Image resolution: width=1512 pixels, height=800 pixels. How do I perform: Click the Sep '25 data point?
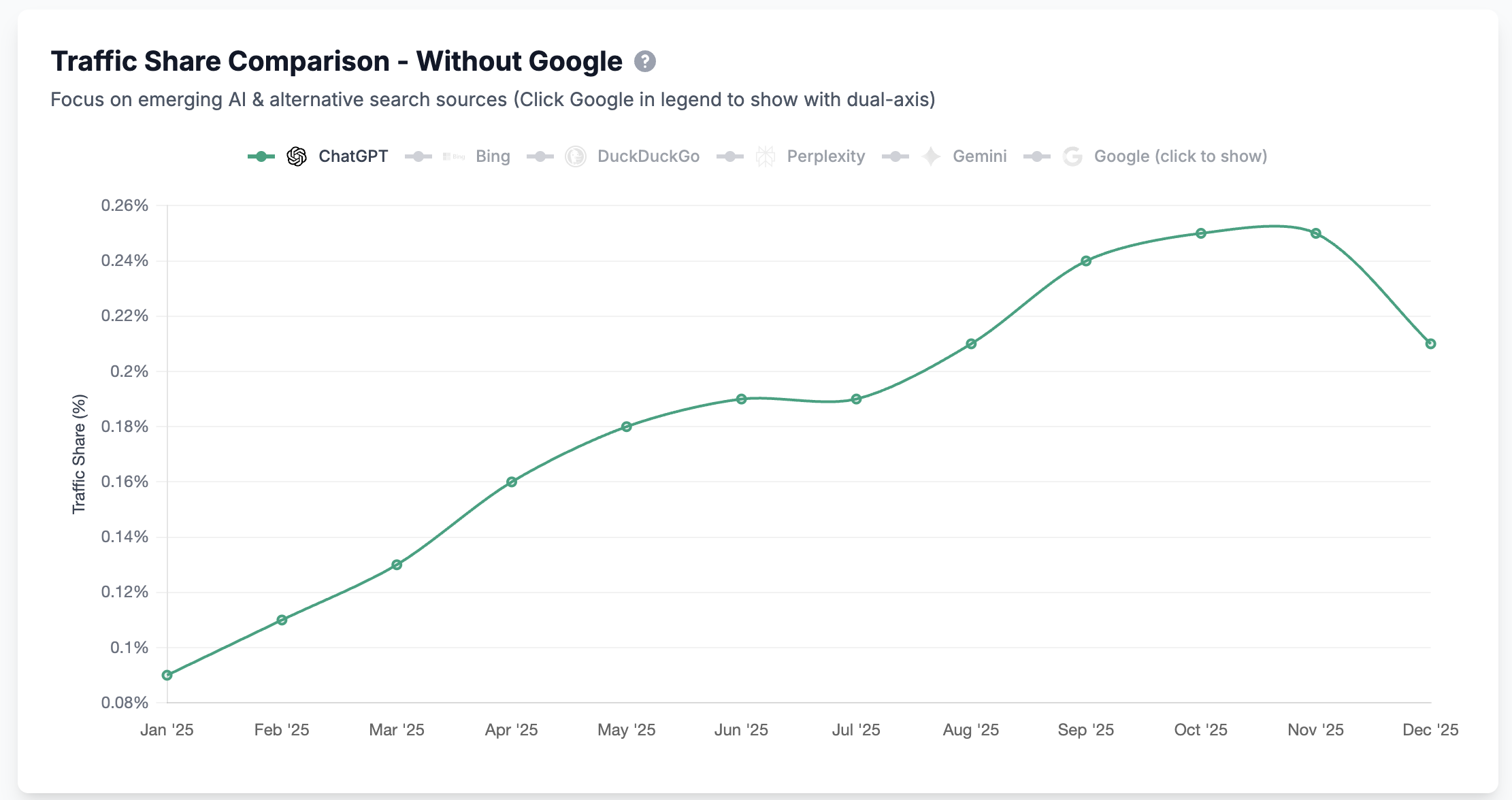tap(1086, 261)
